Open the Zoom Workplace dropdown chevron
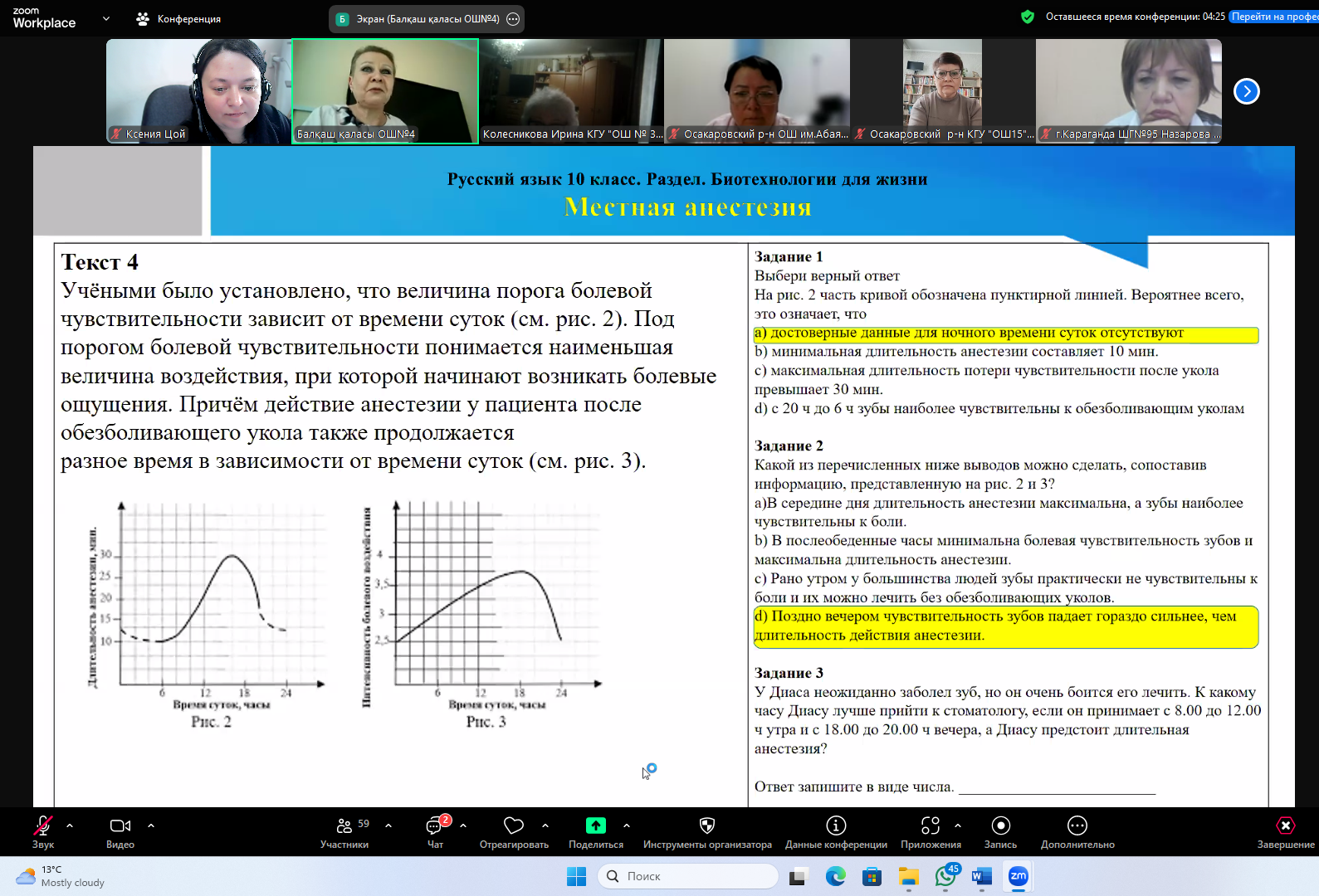 pos(106,18)
